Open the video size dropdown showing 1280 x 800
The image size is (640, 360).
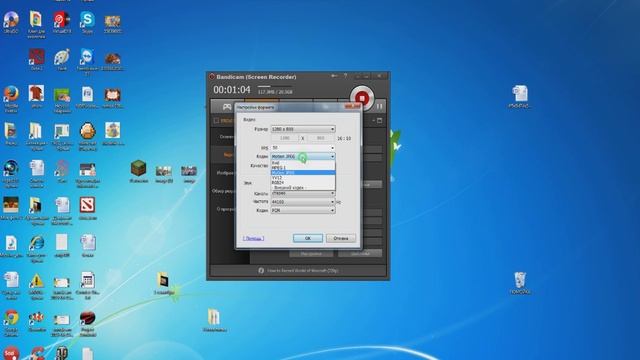(303, 129)
